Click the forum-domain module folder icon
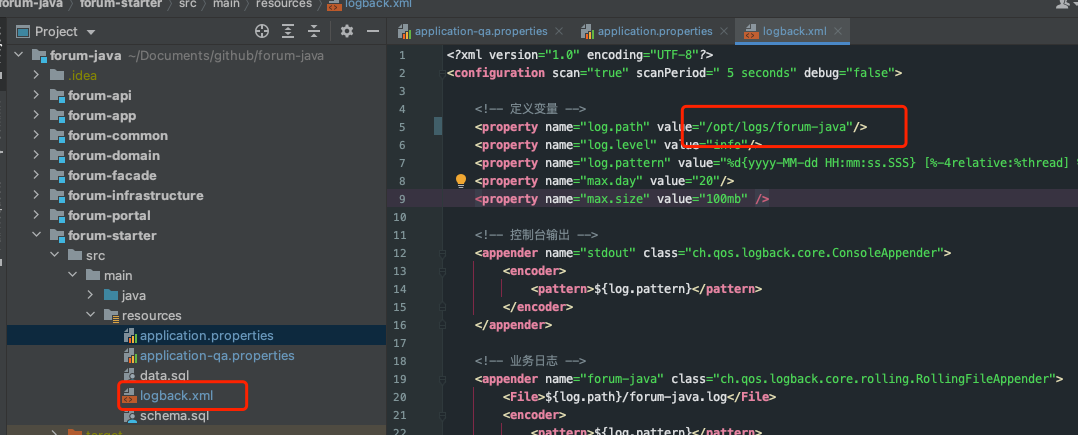The height and width of the screenshot is (435, 1078). pos(57,155)
